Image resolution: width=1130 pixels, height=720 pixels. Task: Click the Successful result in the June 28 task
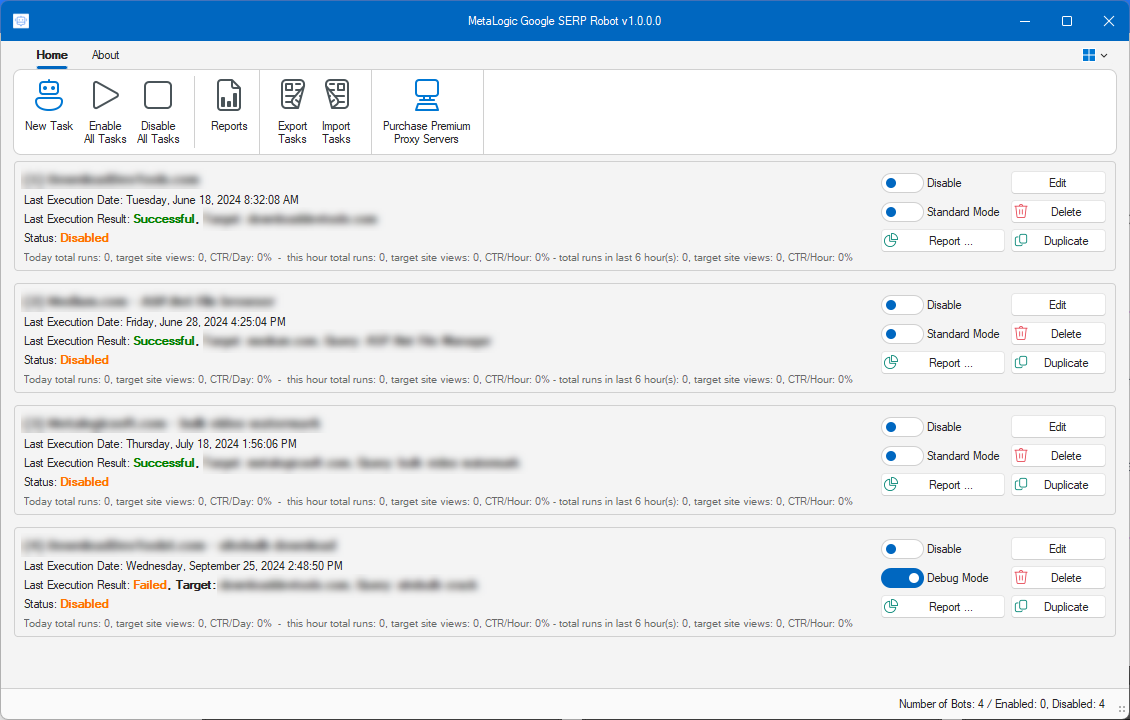[164, 340]
